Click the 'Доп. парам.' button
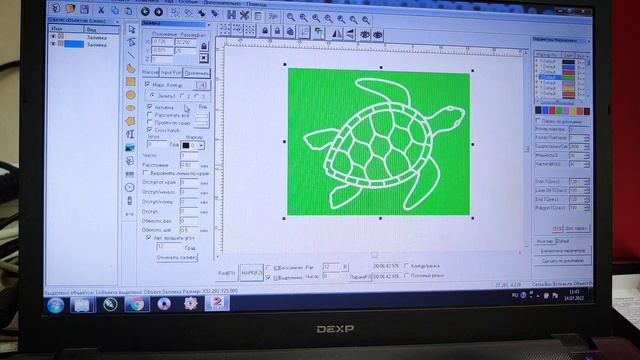The height and width of the screenshot is (360, 640). point(577,228)
